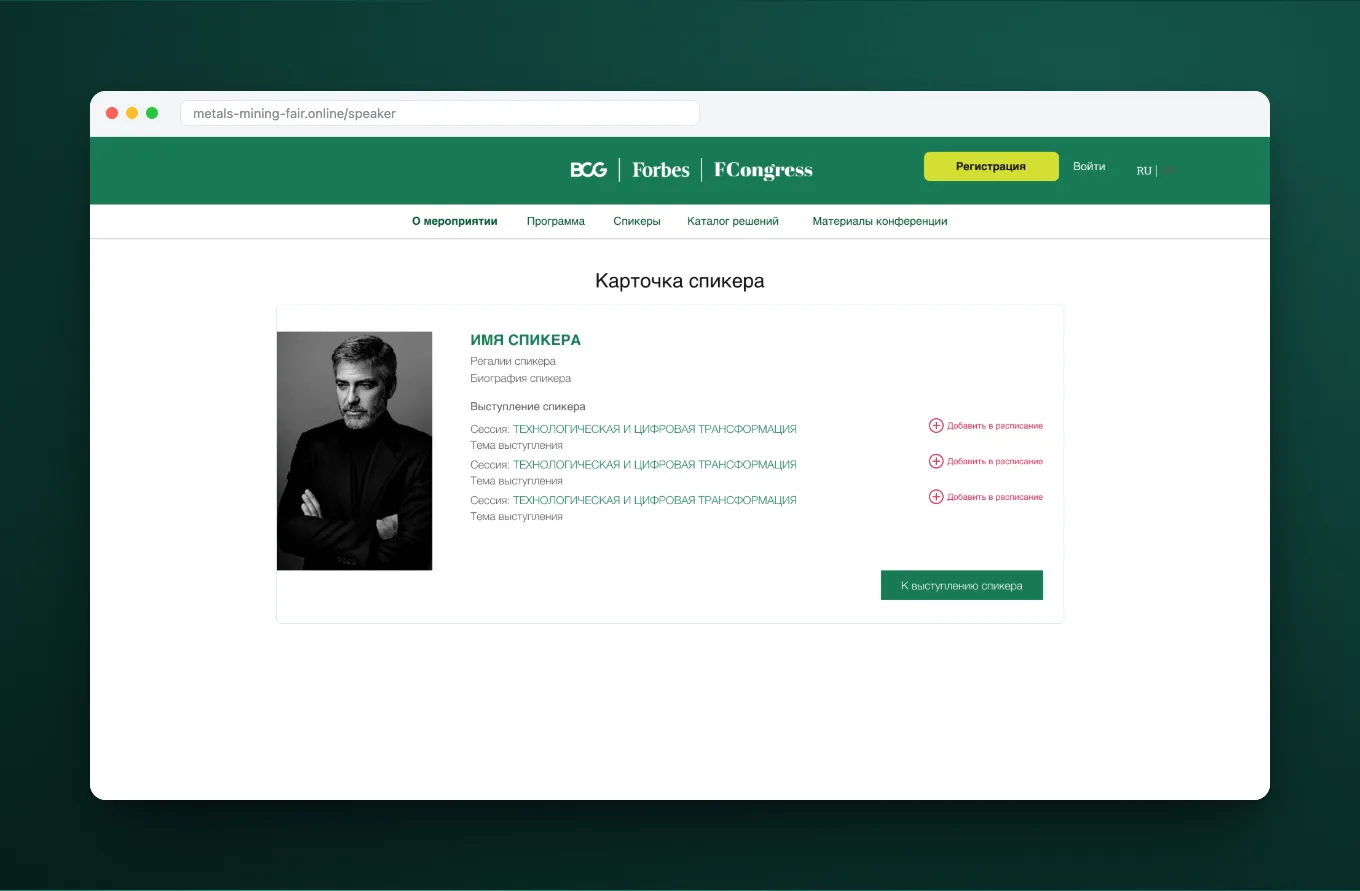This screenshot has height=891, width=1360.
Task: Minimize window using yellow button
Action: tap(132, 113)
